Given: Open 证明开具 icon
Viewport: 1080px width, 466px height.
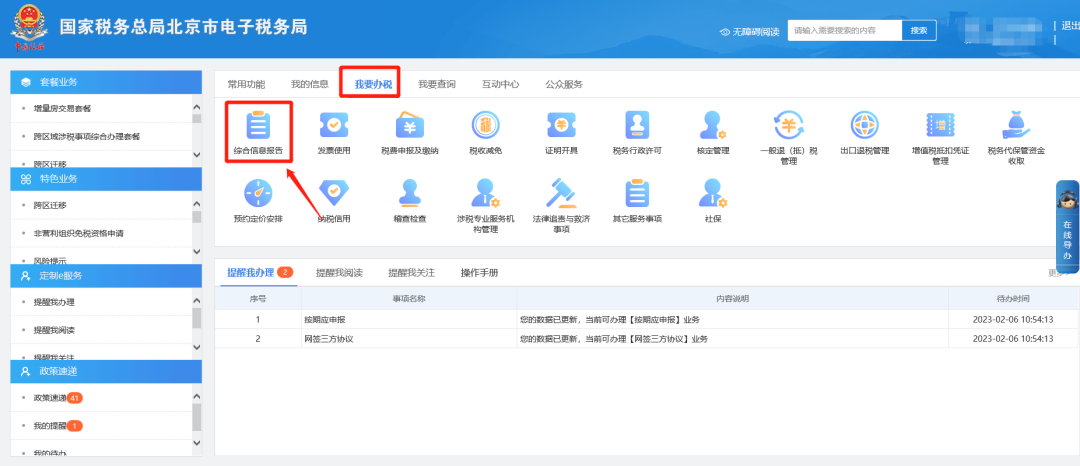Looking at the screenshot, I should pos(561,126).
